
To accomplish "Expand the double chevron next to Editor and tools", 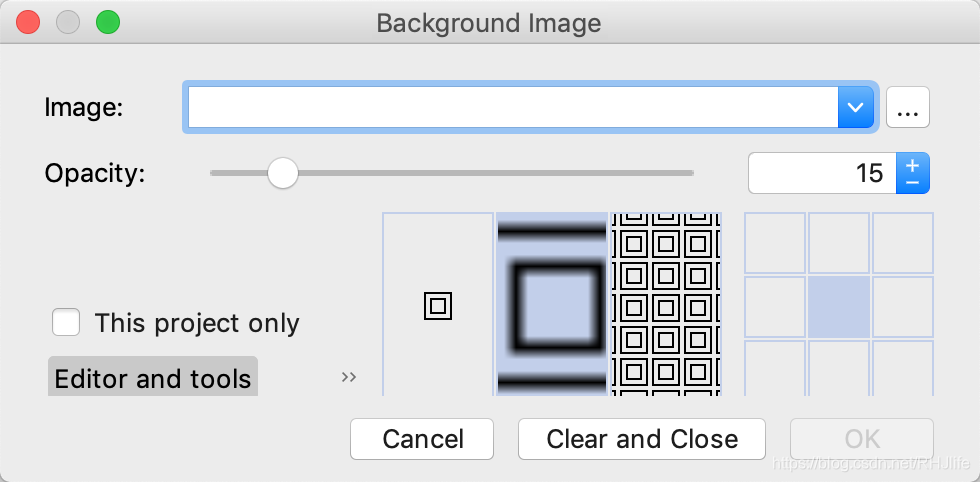I will coord(348,377).
